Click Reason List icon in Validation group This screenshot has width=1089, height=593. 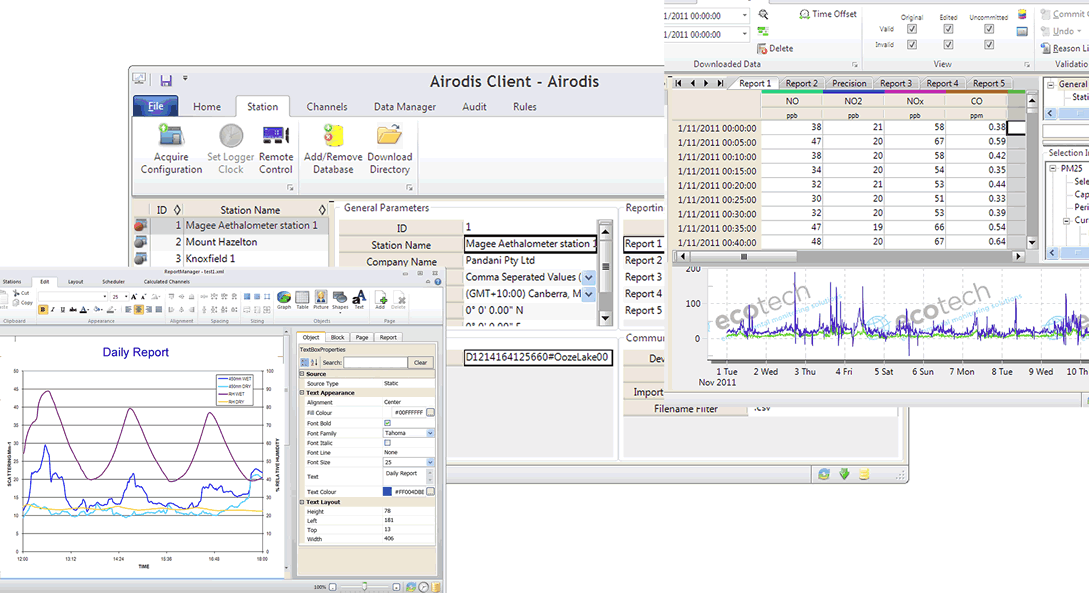1045,48
